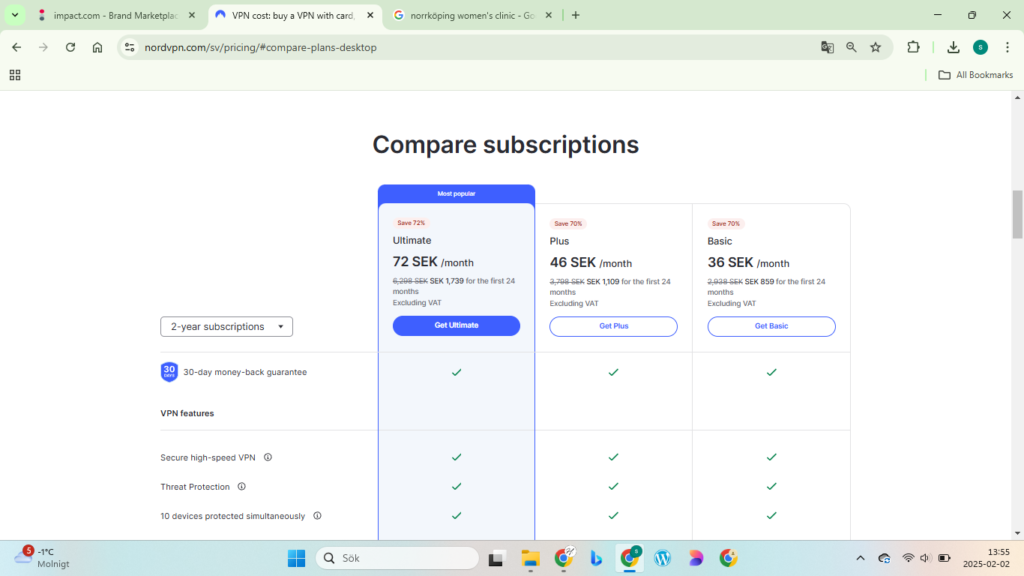Reload the NordVPN pricing page
The height and width of the screenshot is (576, 1024).
click(71, 47)
